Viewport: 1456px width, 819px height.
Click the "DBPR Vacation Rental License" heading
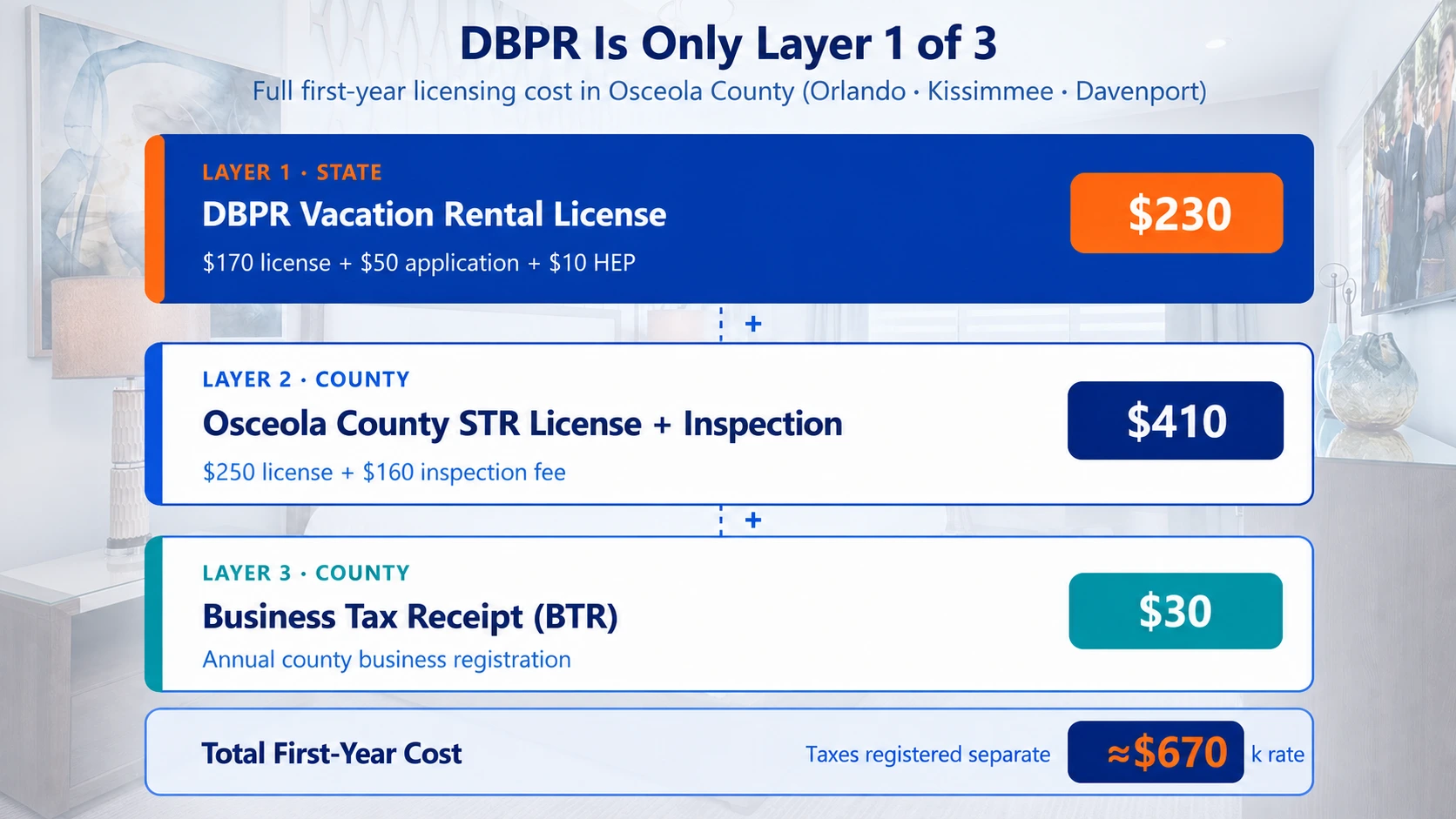[434, 214]
